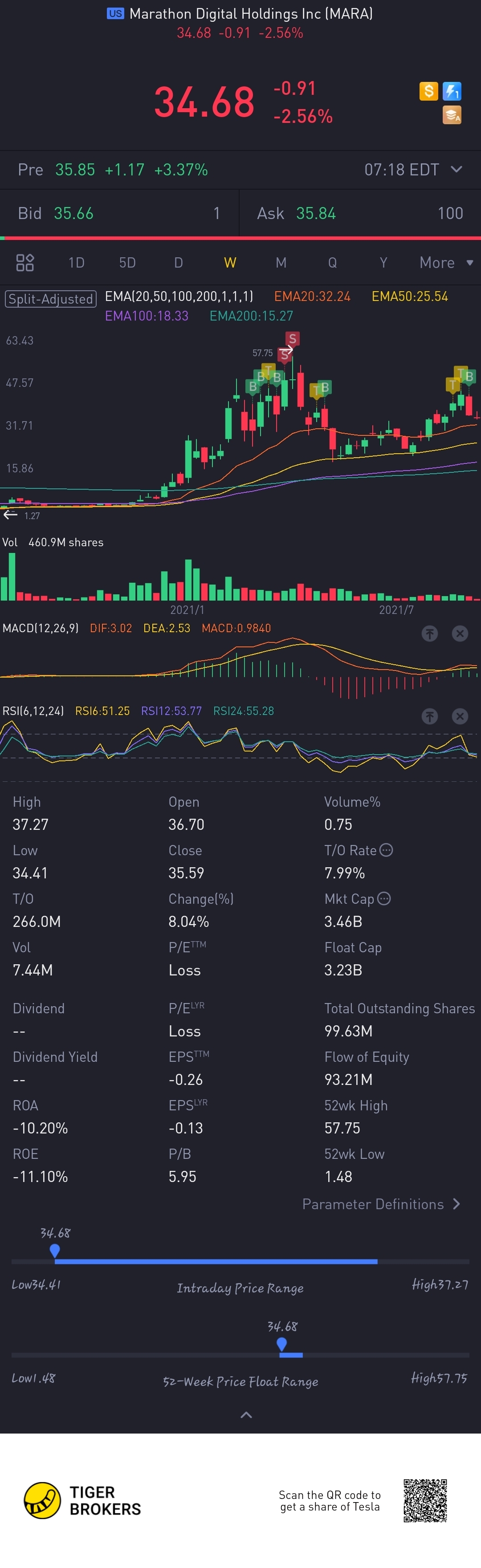This screenshot has width=481, height=1568.
Task: Tap the 52-Week Price Float Range marker
Action: click(x=282, y=1344)
